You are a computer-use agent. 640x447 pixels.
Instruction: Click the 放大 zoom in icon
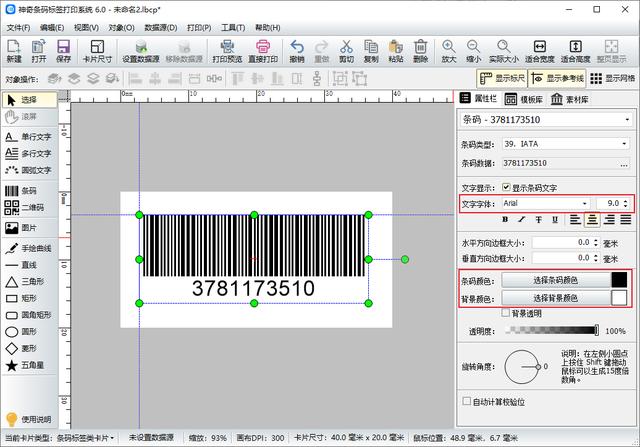448,51
